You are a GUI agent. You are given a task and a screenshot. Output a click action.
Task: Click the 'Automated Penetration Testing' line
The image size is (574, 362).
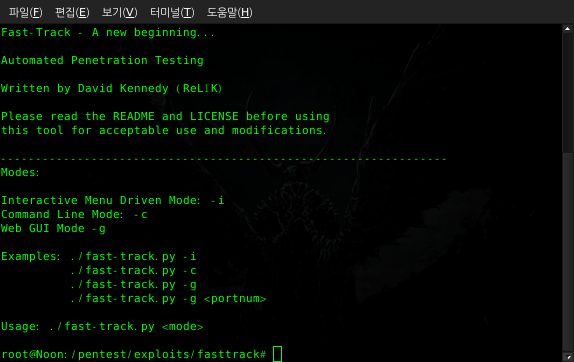102,60
